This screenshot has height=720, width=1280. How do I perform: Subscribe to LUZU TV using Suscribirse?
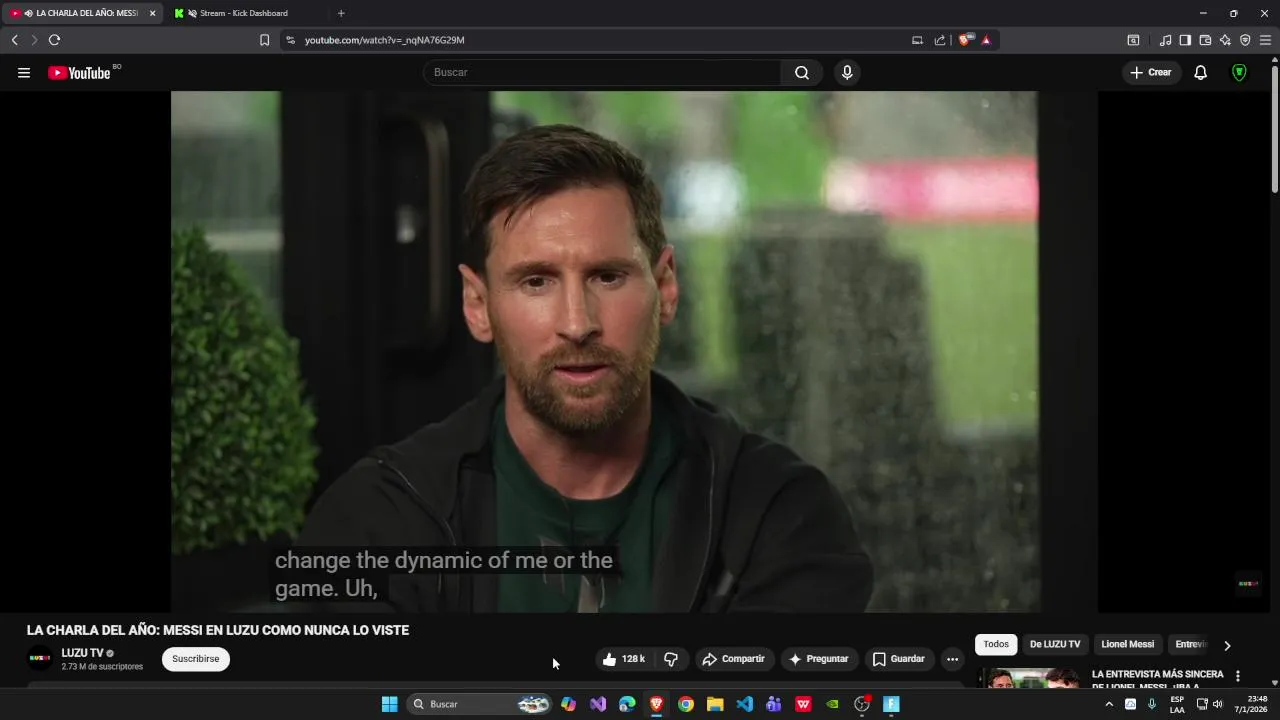click(x=196, y=659)
